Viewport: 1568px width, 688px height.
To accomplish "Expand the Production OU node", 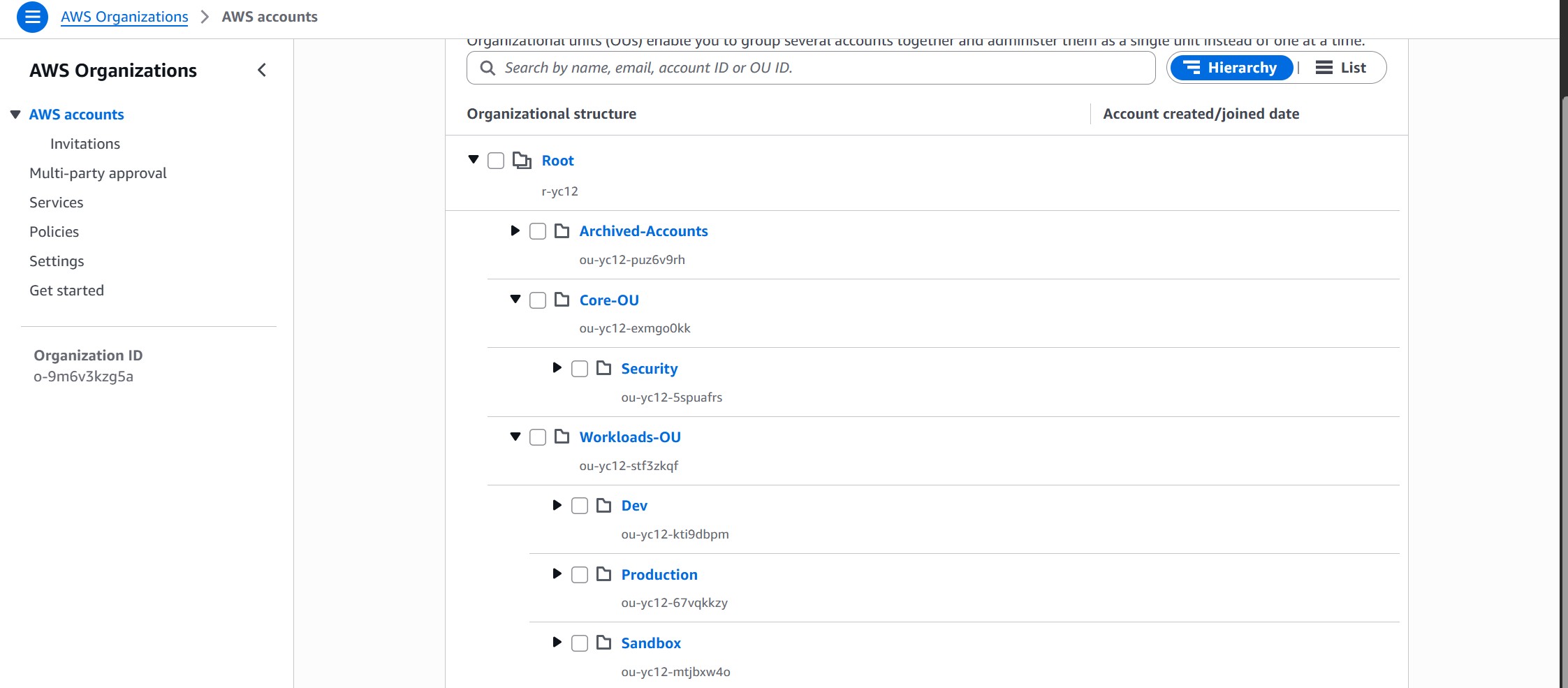I will (557, 573).
